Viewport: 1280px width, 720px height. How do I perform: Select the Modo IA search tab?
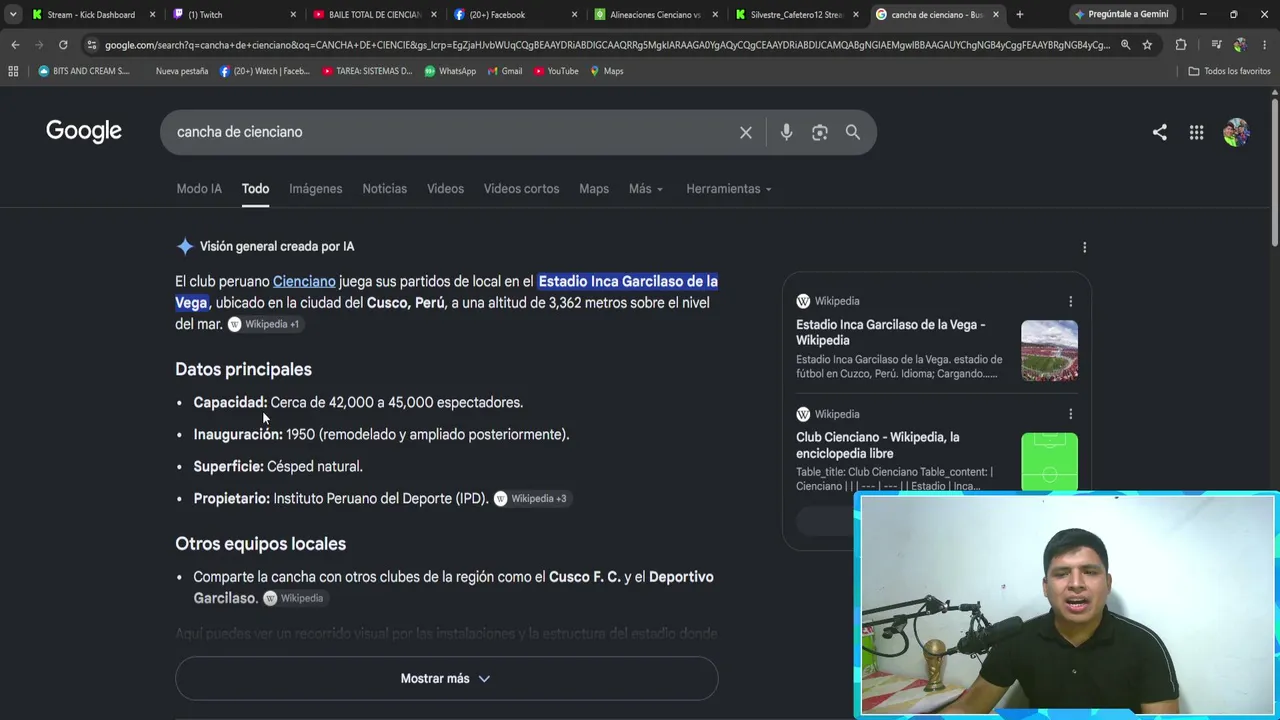point(199,189)
